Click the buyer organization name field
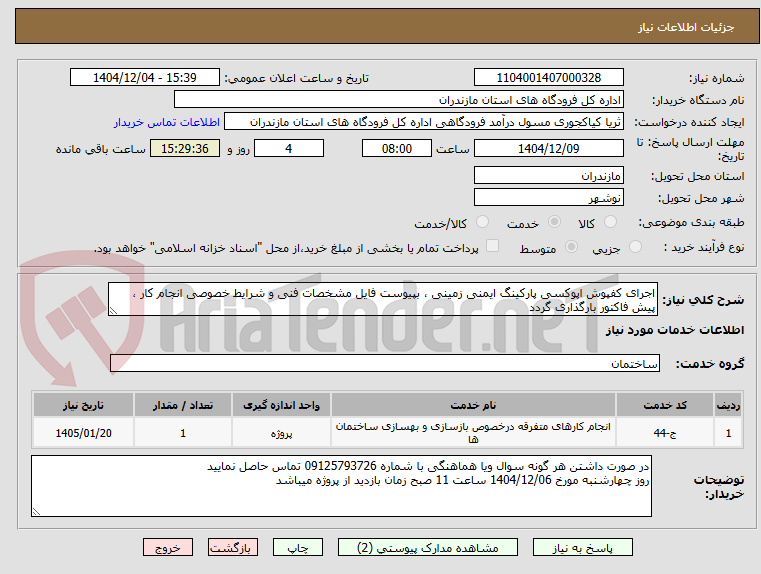 pyautogui.click(x=398, y=100)
